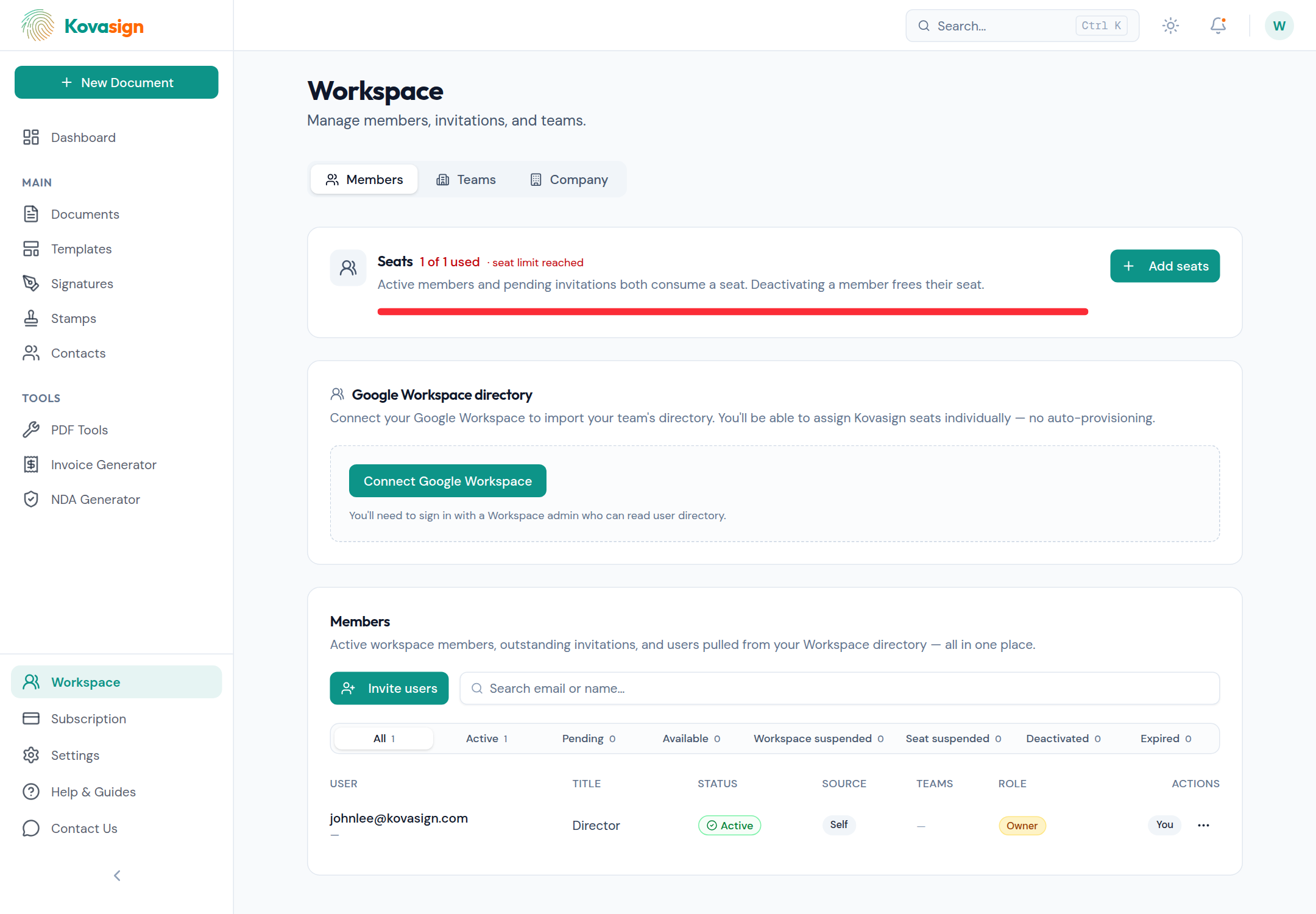Click the johnlee@kovasign.com user email
The image size is (1316, 914).
(398, 818)
